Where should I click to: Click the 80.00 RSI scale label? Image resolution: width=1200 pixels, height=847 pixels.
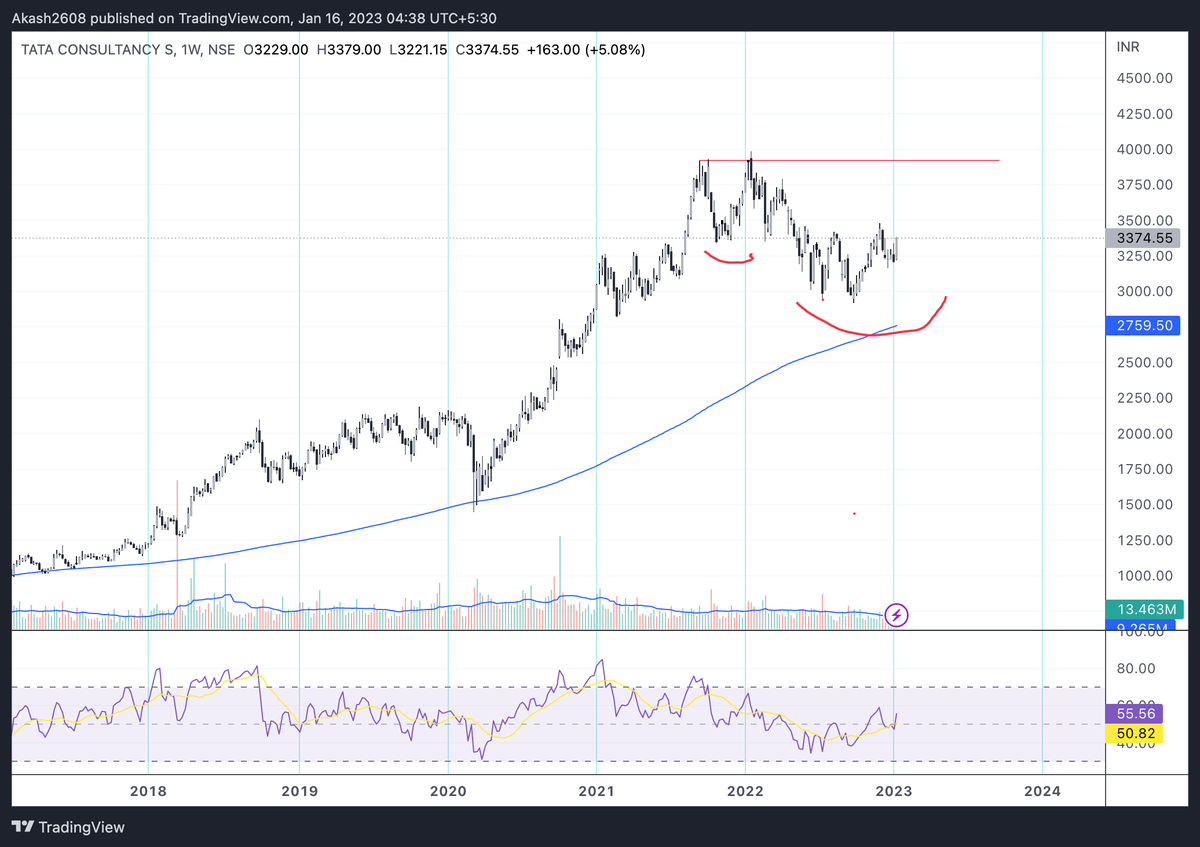click(1136, 668)
